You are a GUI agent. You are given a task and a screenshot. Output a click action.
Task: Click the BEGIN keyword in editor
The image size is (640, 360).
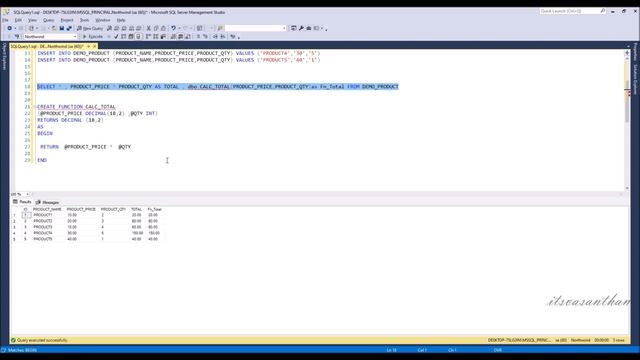tap(45, 133)
